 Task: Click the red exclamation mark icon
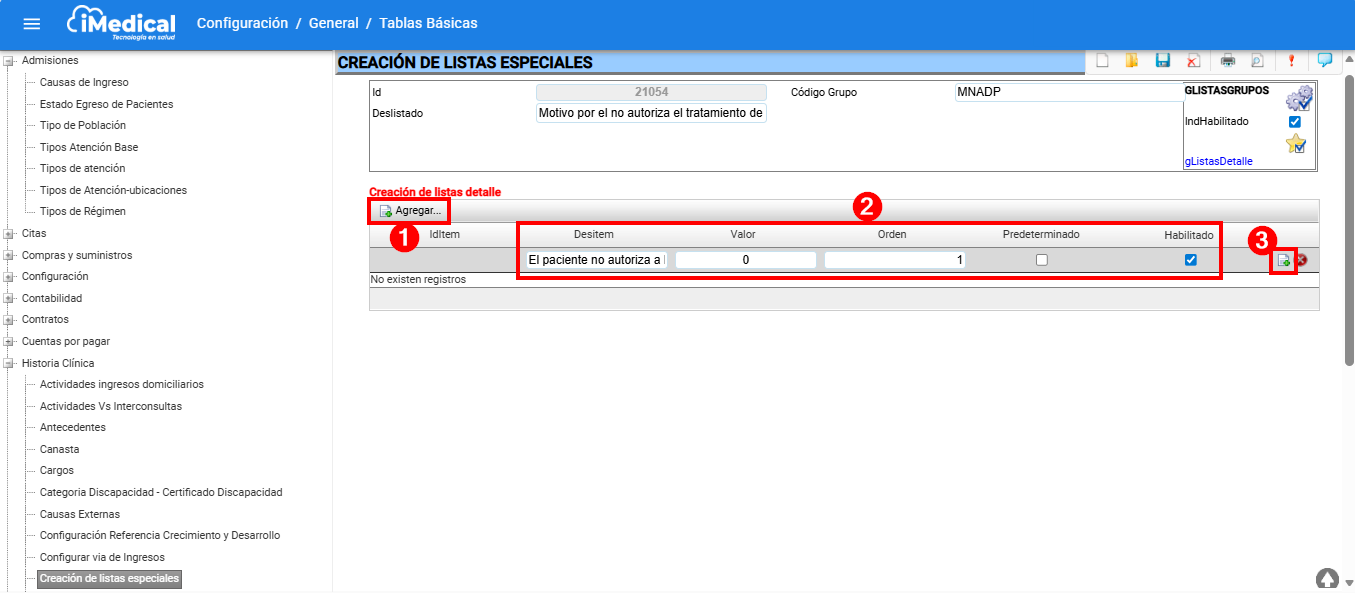point(1291,61)
